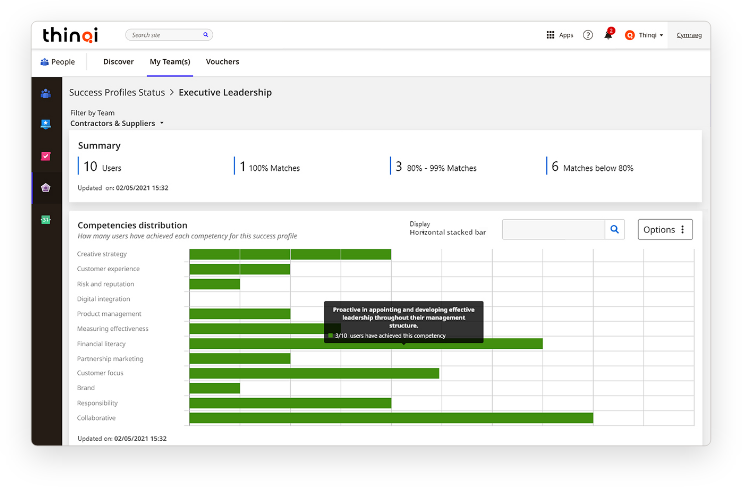Go to the Vouchers tab

click(x=222, y=62)
